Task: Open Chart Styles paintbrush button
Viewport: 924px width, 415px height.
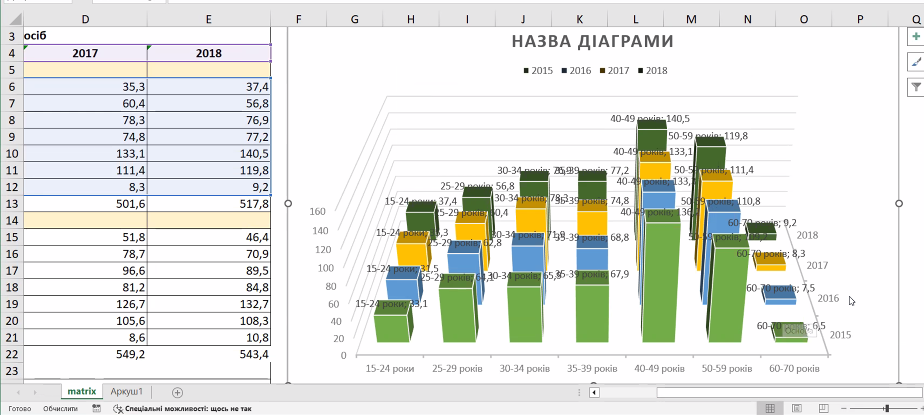Action: pyautogui.click(x=915, y=62)
